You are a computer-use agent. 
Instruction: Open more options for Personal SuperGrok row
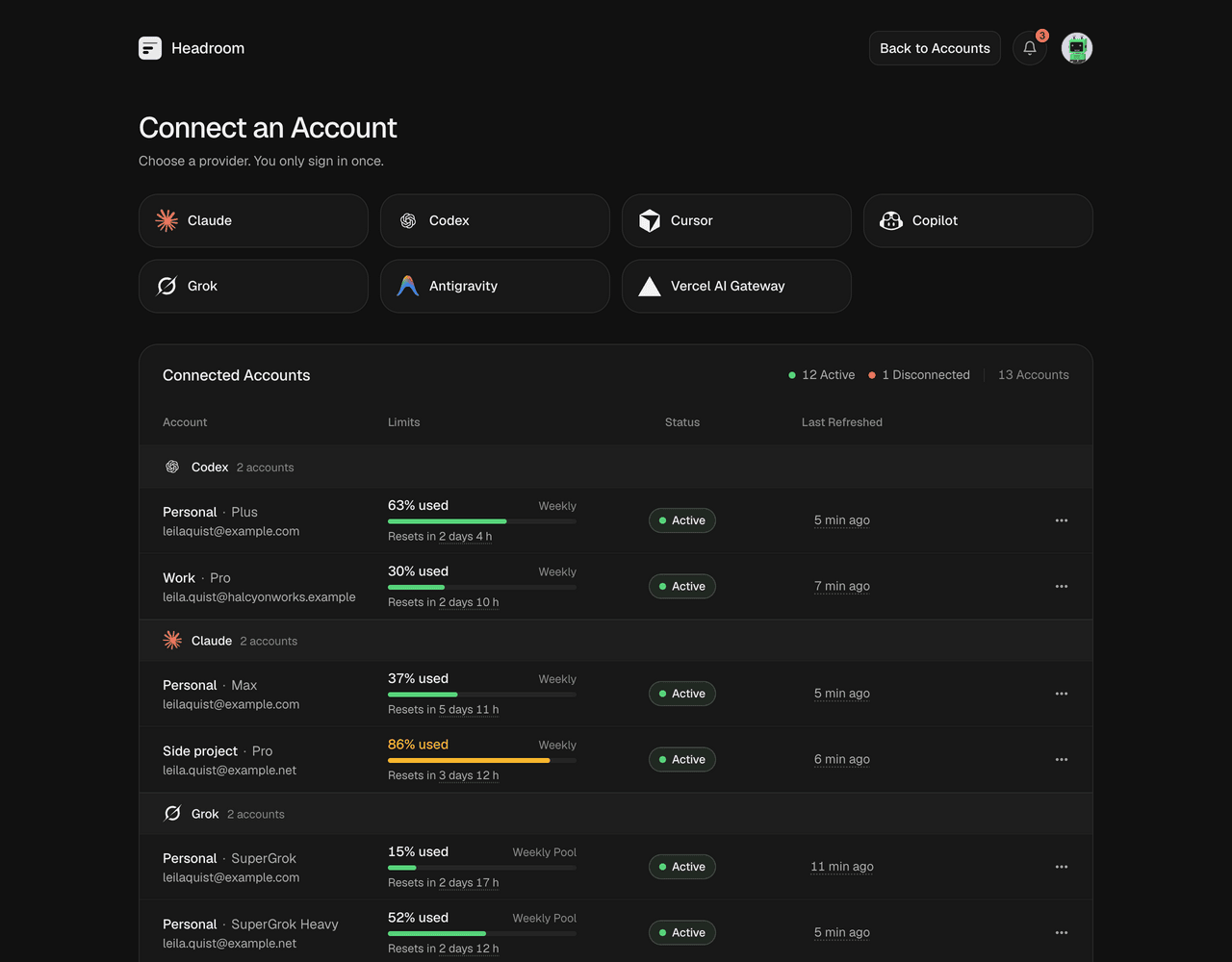coord(1062,867)
